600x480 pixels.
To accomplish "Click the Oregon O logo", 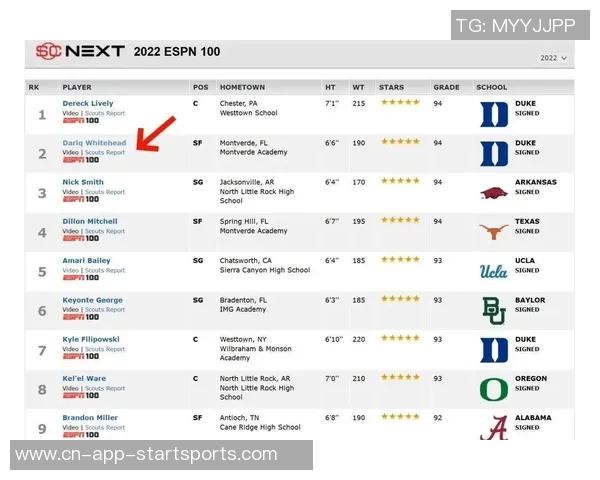I will click(494, 389).
